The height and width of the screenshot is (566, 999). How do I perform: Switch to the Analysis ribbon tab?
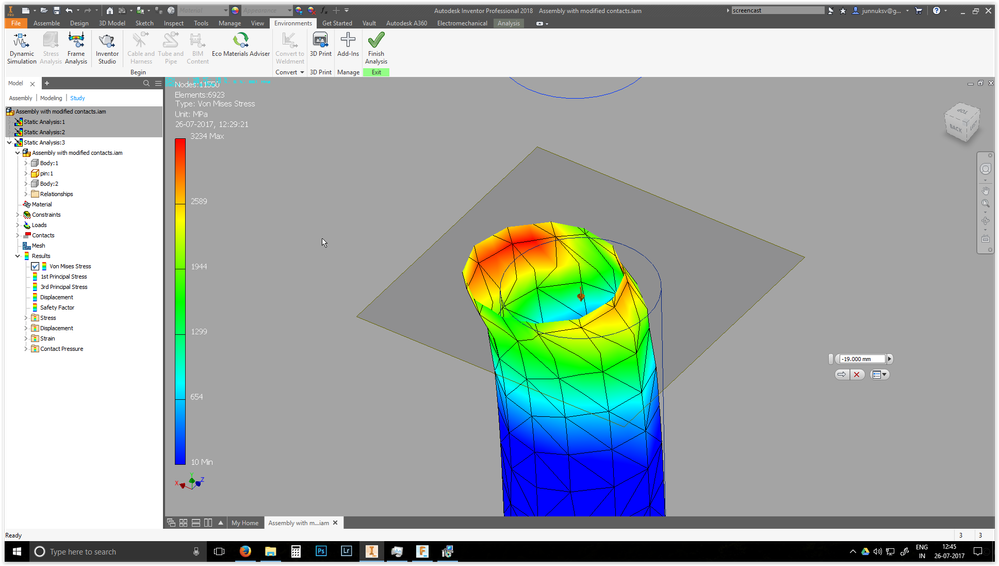click(x=508, y=23)
